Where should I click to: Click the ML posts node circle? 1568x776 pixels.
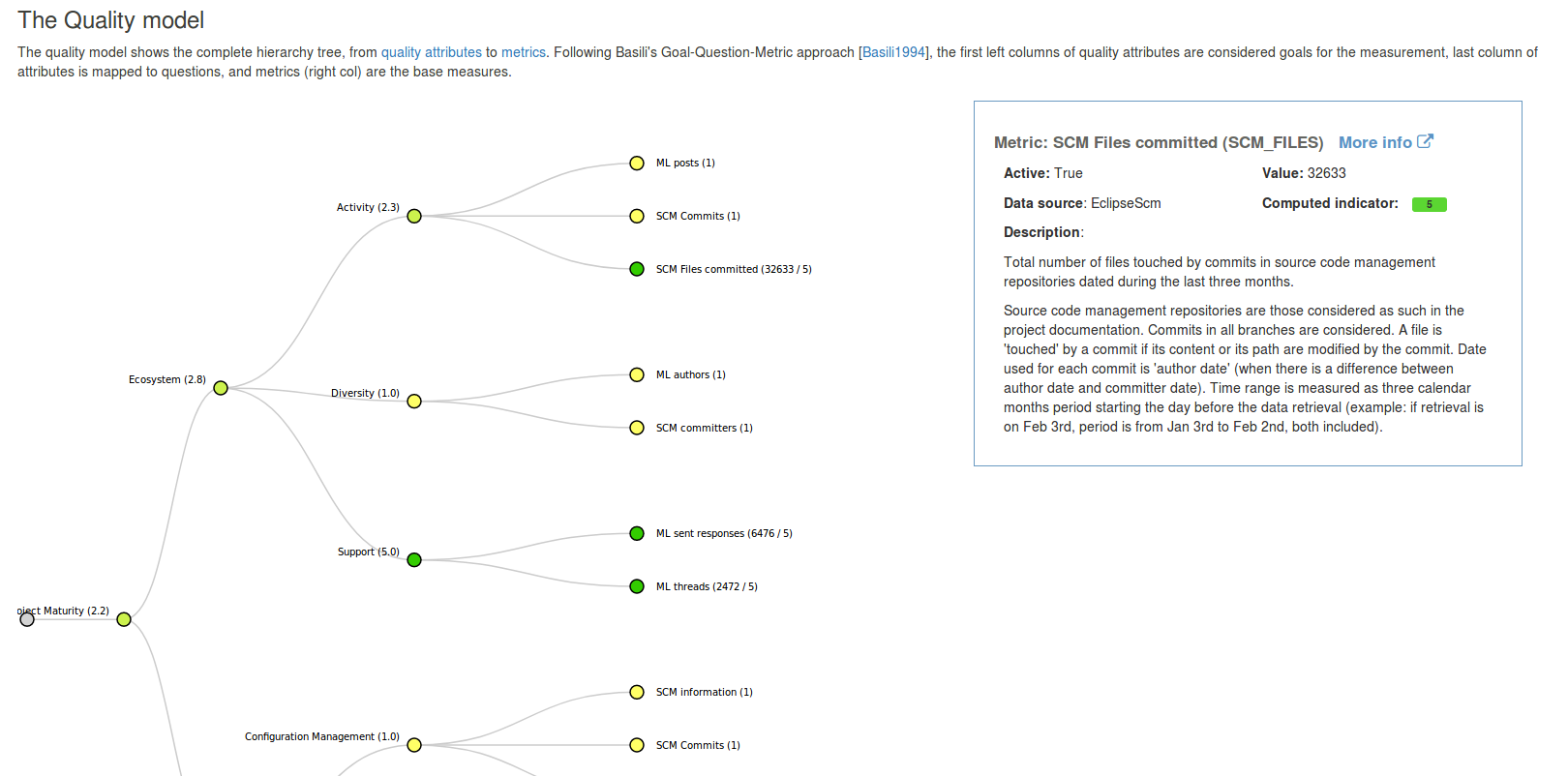[637, 164]
